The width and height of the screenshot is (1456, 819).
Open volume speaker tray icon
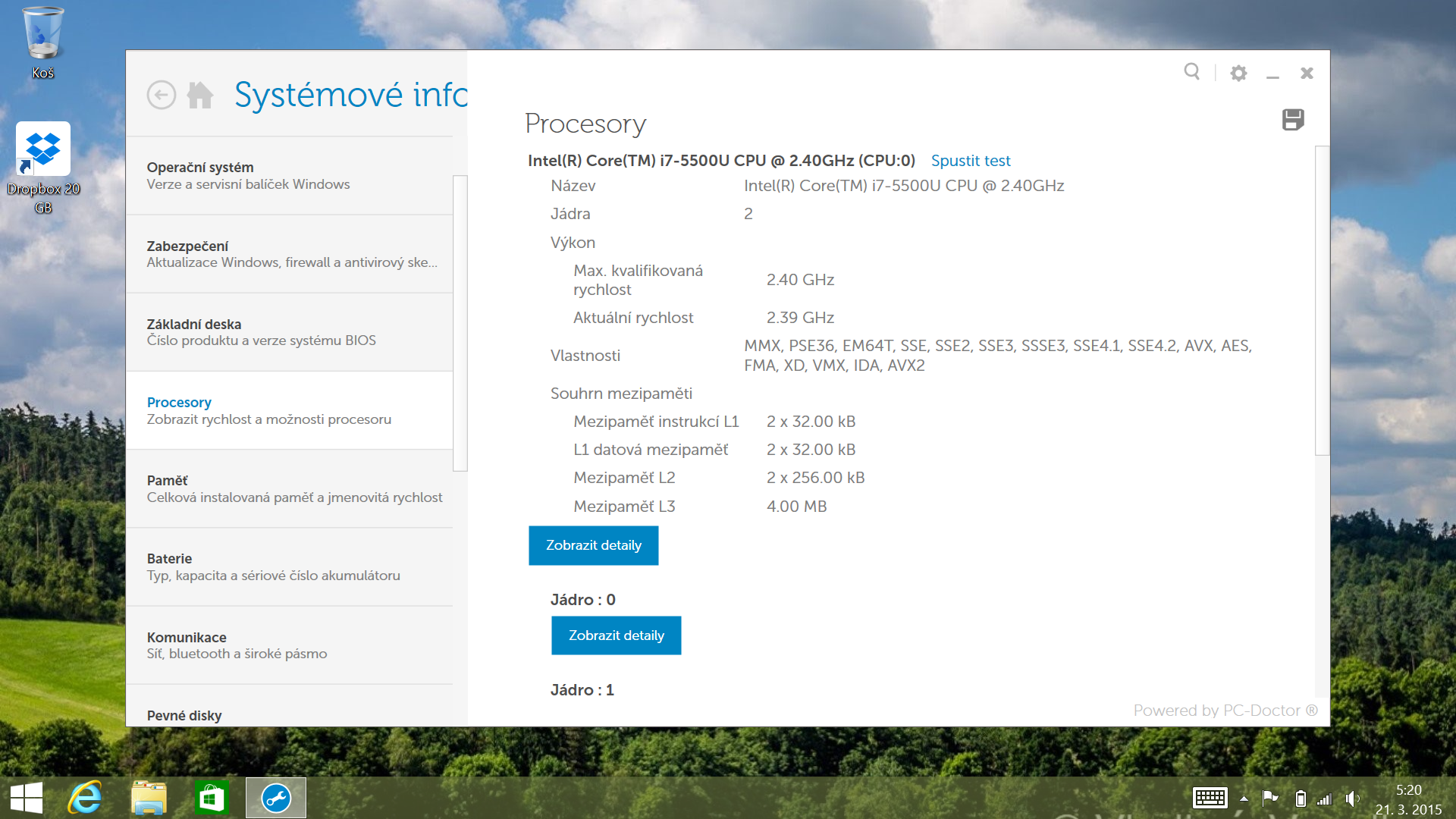(1351, 798)
